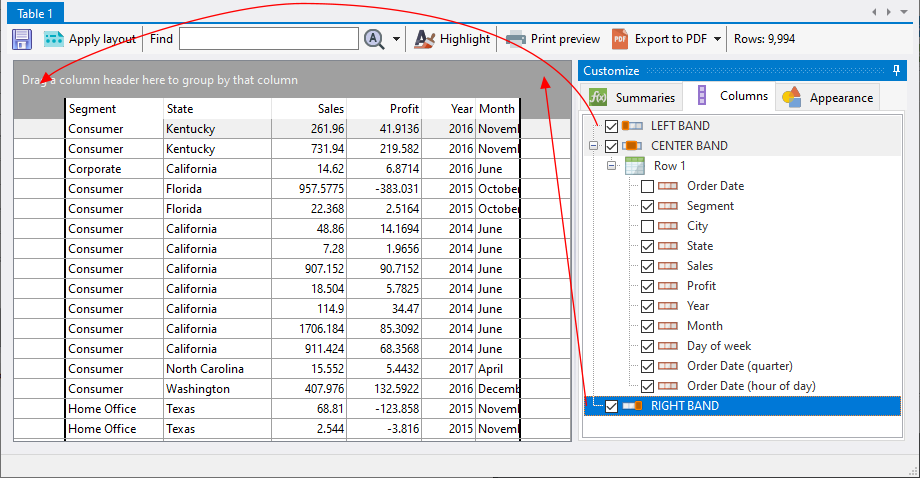Viewport: 920px width, 478px height.
Task: Check the City column checkbox
Action: 648,226
